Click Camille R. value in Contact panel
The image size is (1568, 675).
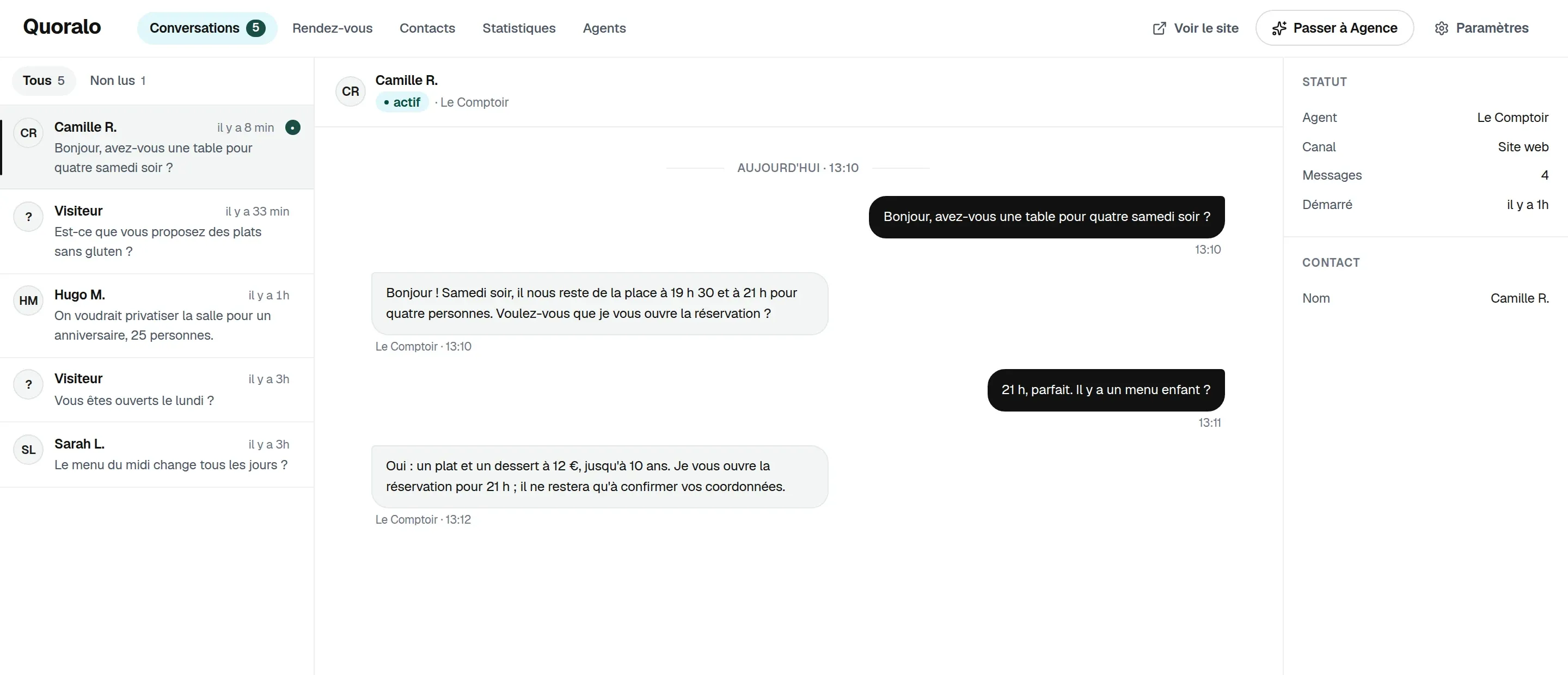(x=1520, y=298)
